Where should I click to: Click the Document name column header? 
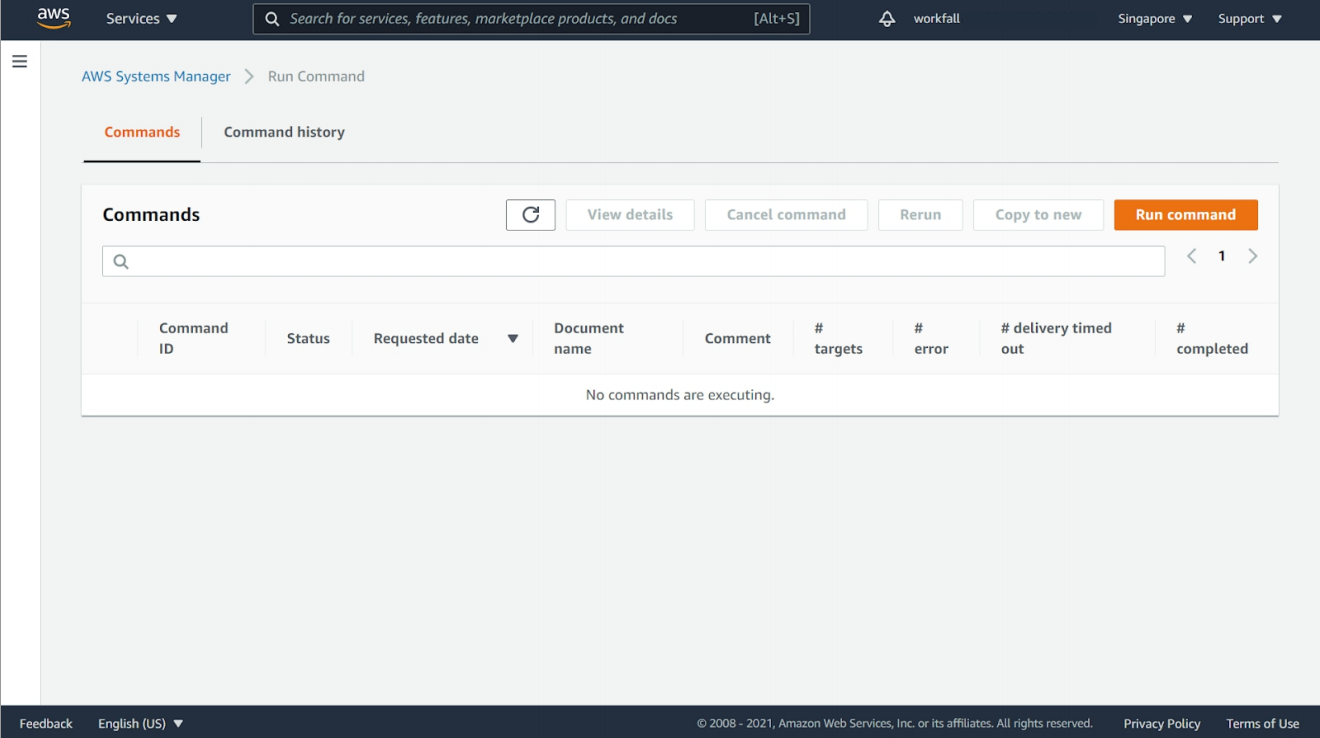coord(589,339)
